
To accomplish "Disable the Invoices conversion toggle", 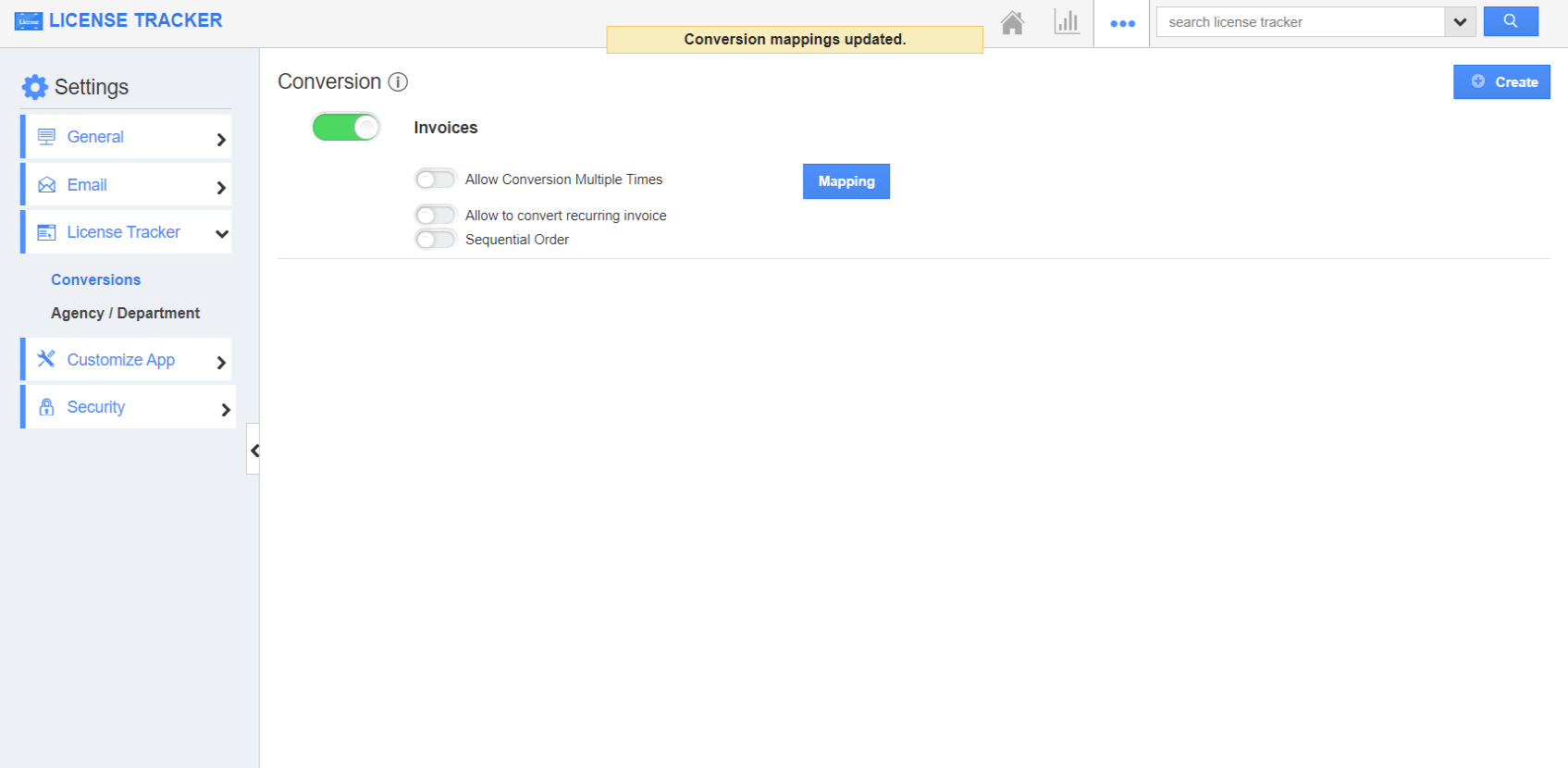I will 346,127.
